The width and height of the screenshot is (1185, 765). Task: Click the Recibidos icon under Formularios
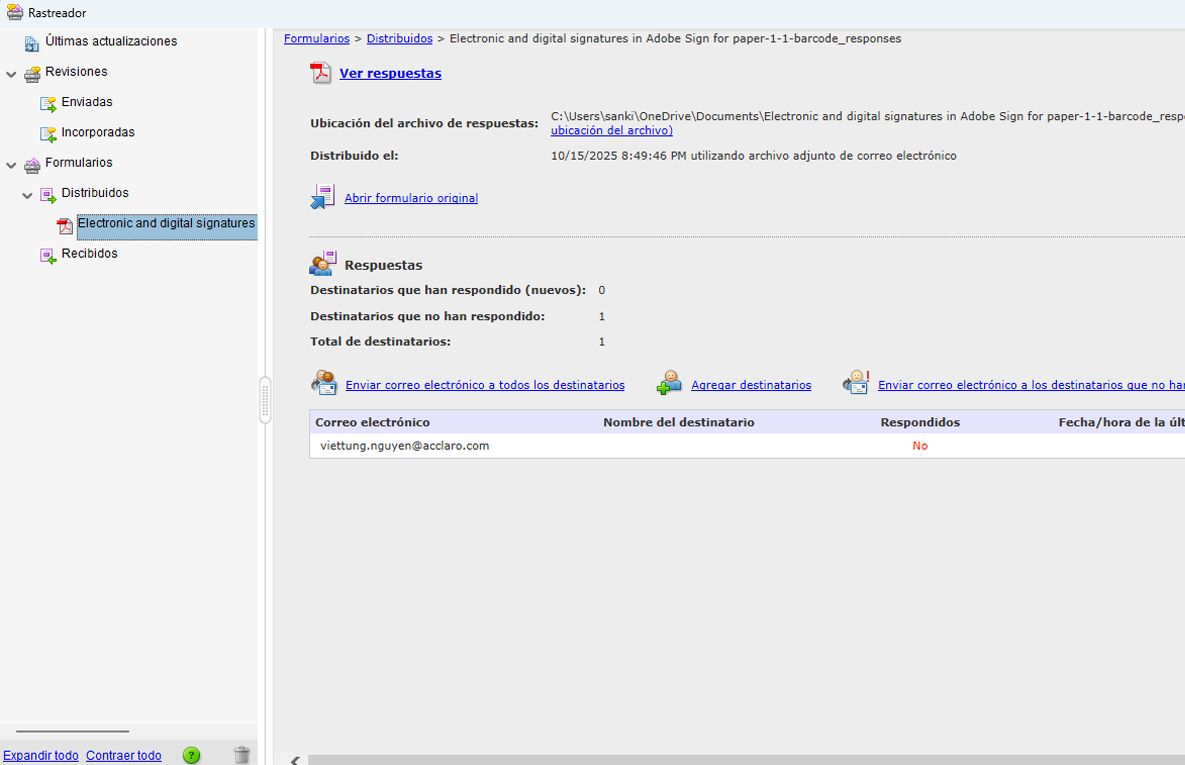tap(47, 255)
